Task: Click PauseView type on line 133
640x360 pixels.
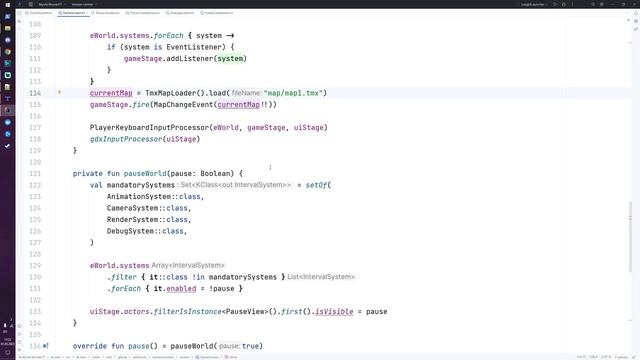Action: click(245, 311)
